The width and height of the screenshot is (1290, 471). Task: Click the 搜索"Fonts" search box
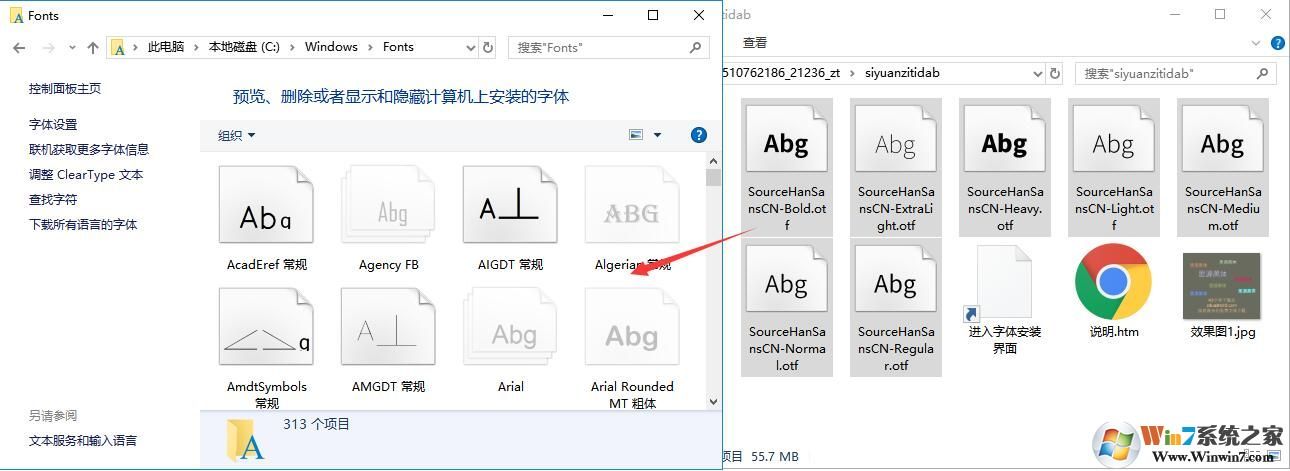608,47
